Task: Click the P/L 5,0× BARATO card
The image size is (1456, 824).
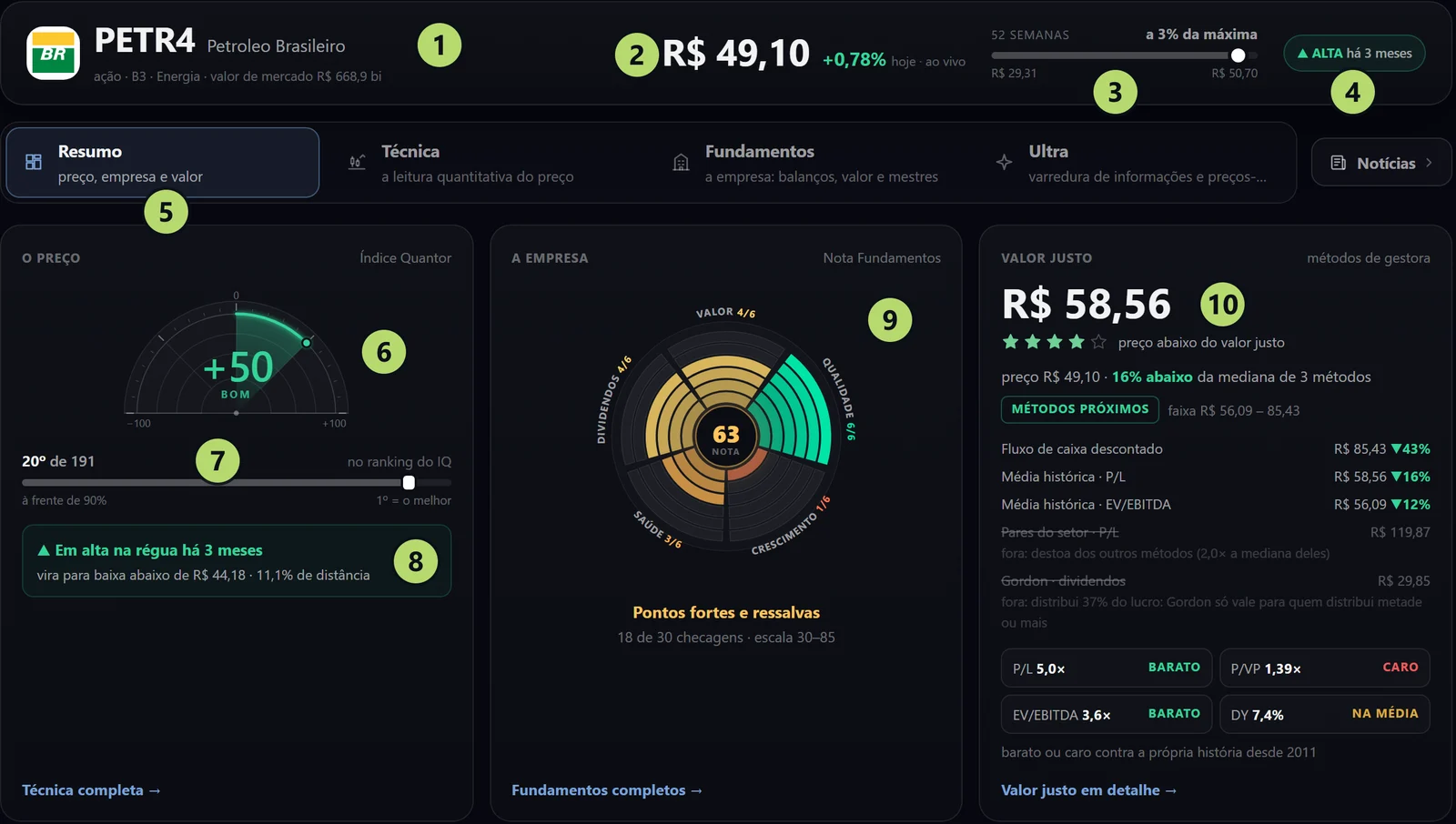Action: [x=1107, y=668]
